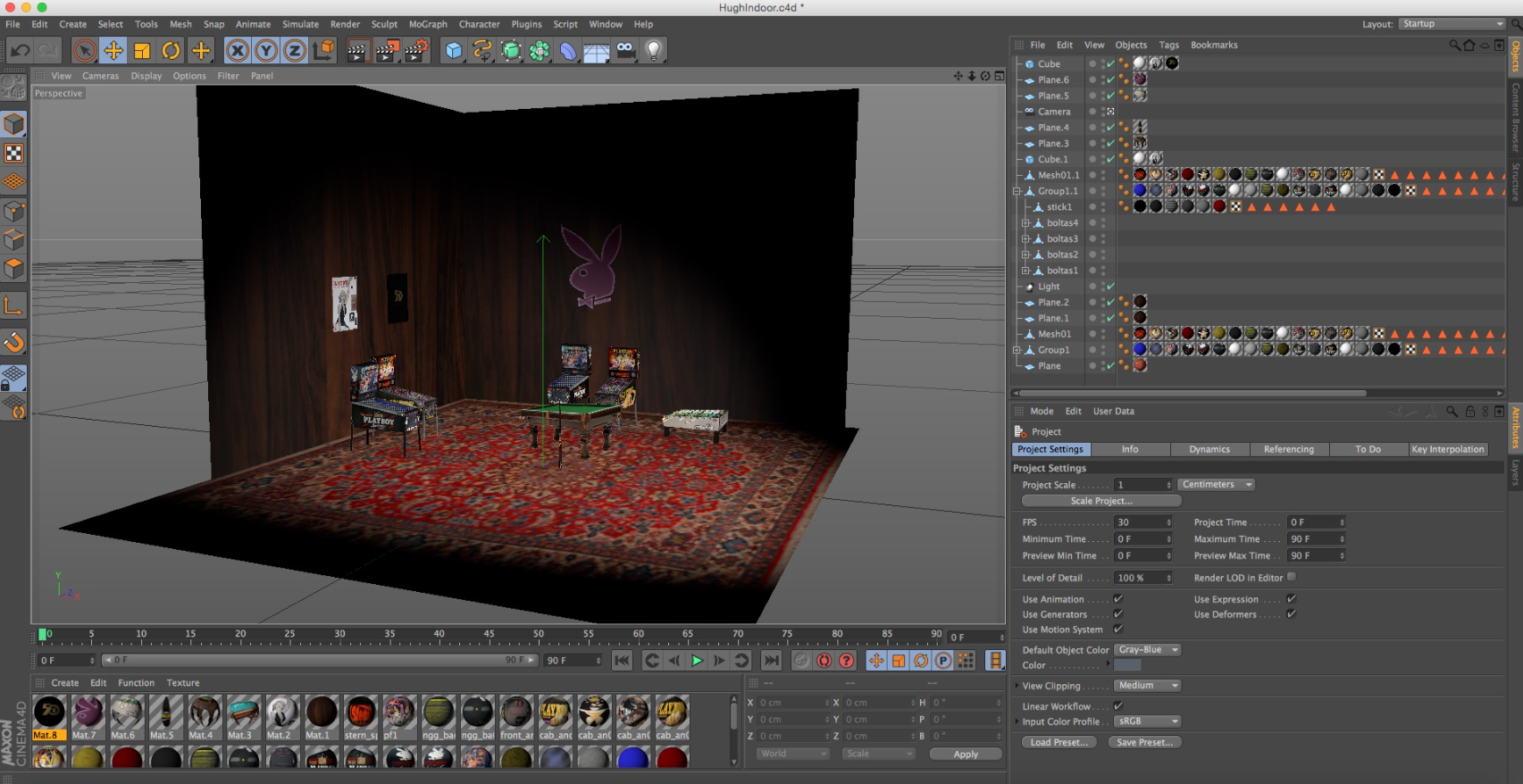Viewport: 1523px width, 784px height.
Task: Switch to the Referencing tab
Action: coord(1289,450)
